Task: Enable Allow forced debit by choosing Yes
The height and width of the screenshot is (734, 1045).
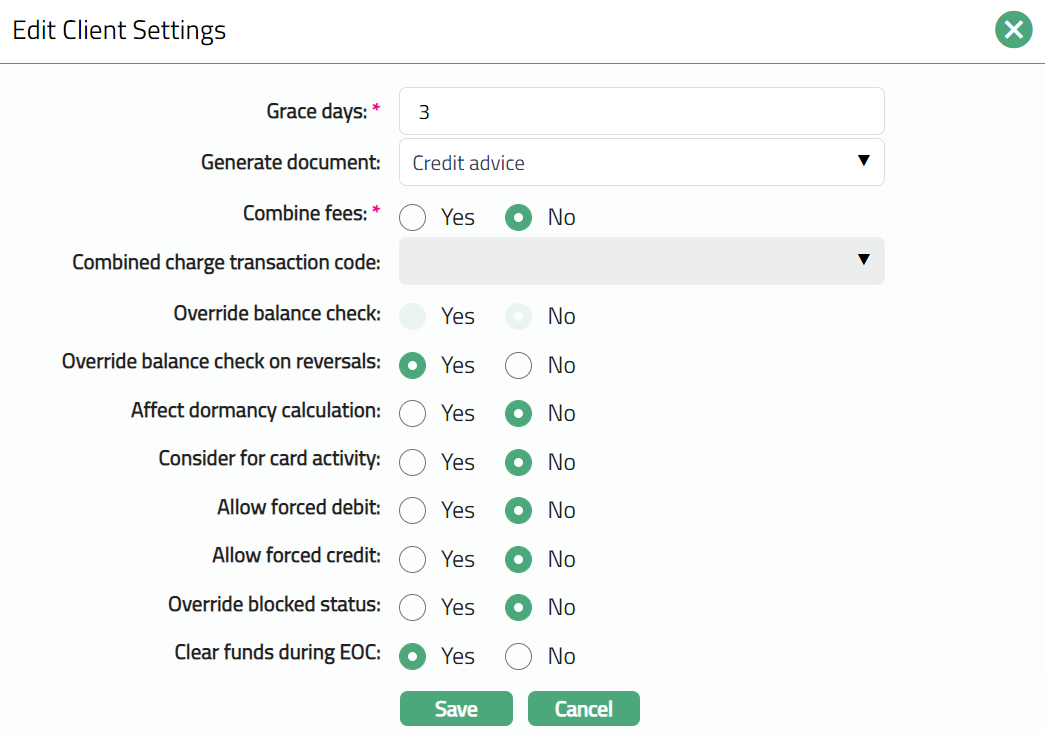Action: 413,510
